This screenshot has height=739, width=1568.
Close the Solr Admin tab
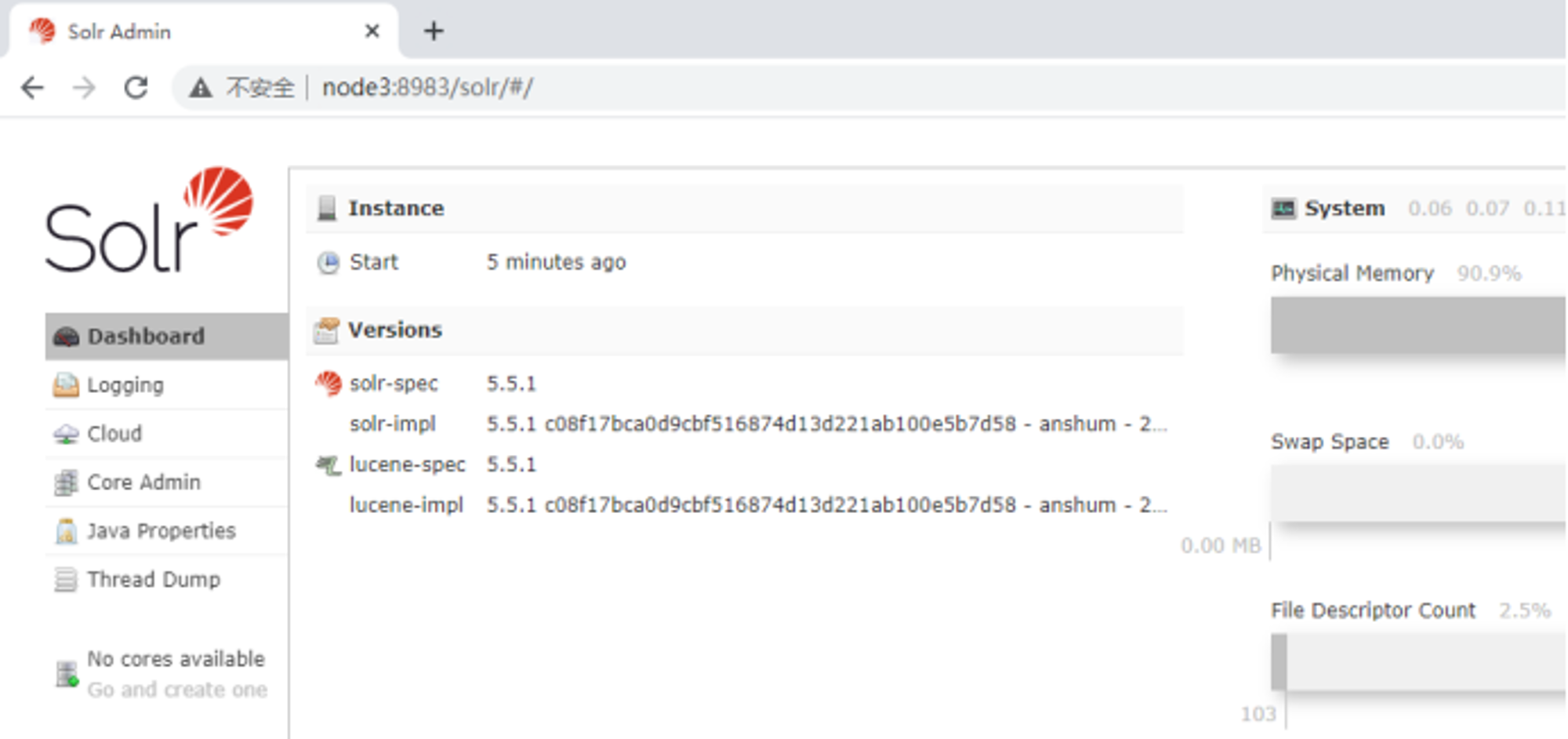coord(372,31)
